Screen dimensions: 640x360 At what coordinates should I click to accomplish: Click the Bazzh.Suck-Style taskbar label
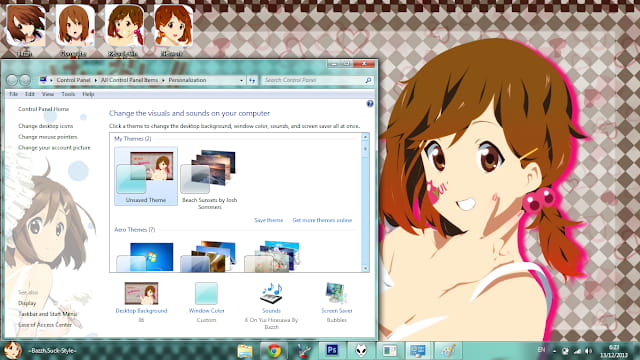(52, 351)
